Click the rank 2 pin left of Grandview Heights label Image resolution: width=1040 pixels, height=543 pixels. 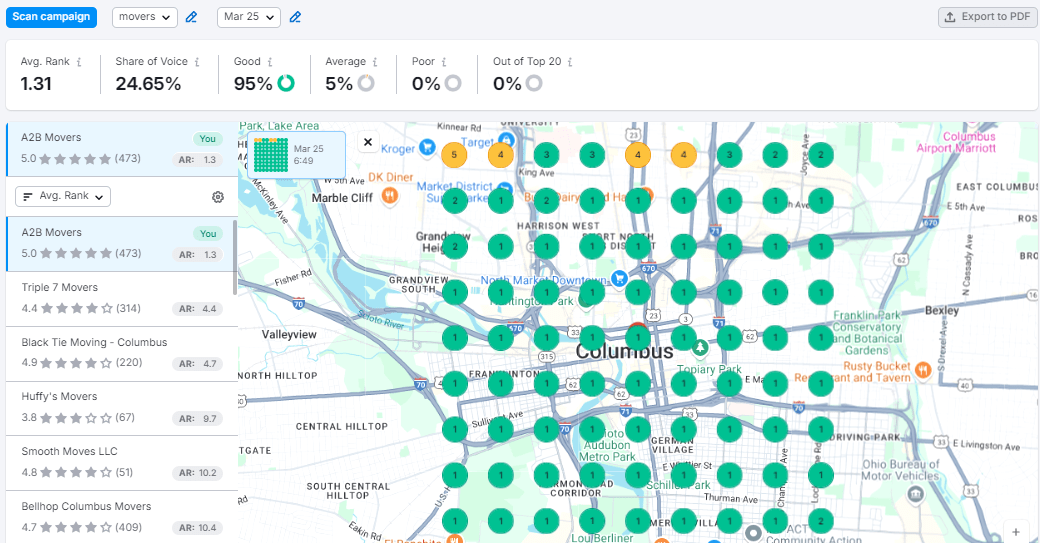pyautogui.click(x=454, y=247)
